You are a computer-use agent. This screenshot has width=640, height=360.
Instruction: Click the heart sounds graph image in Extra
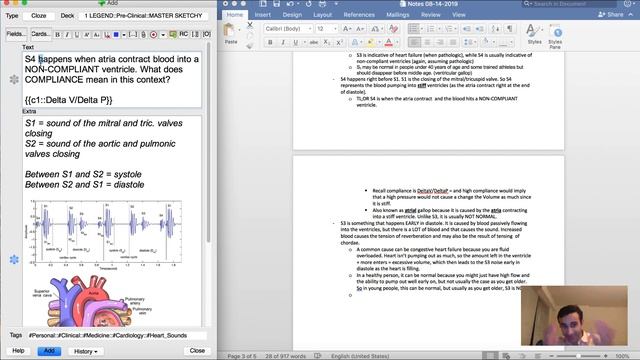[x=104, y=235]
